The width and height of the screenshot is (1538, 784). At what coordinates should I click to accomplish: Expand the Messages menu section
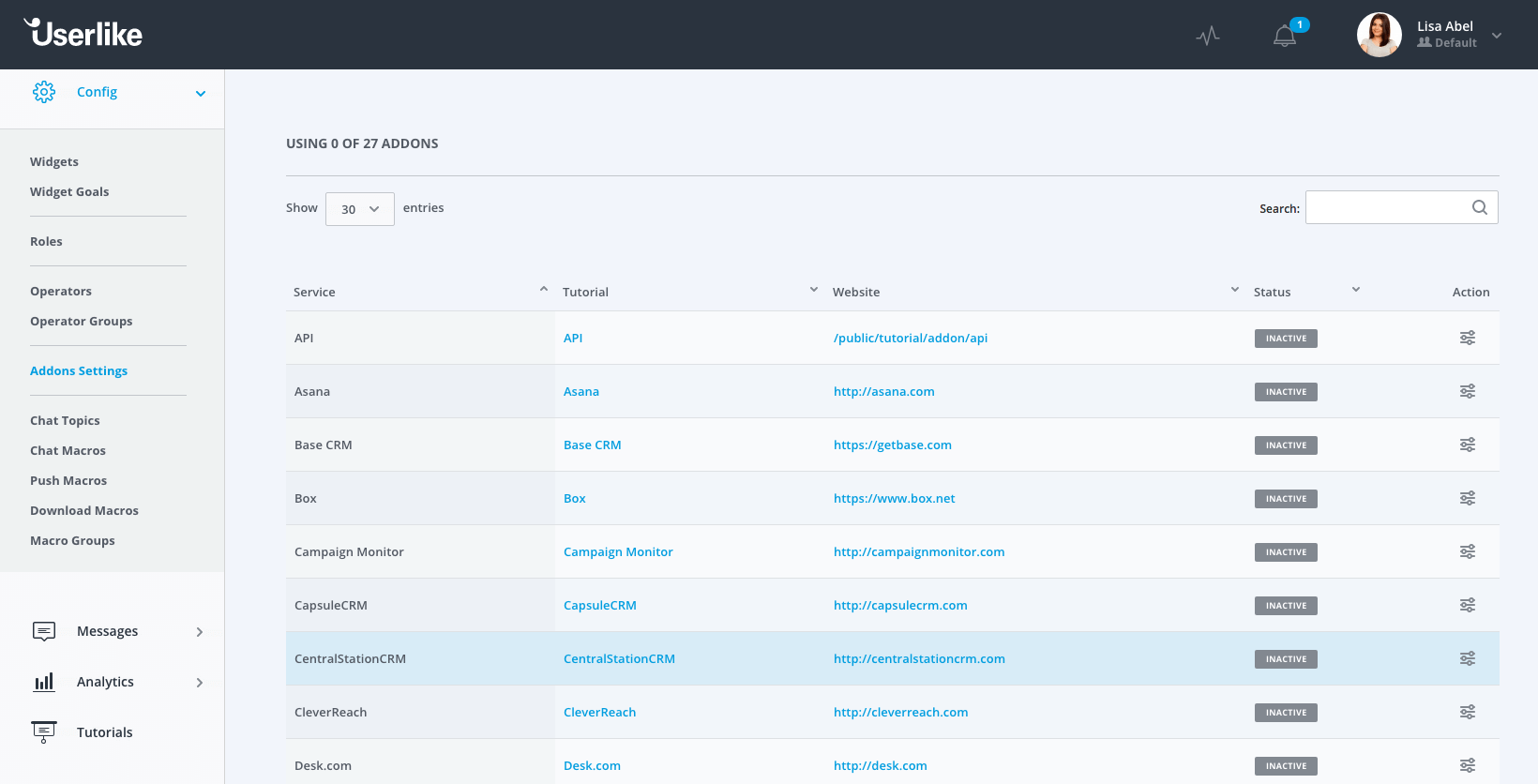coord(199,631)
